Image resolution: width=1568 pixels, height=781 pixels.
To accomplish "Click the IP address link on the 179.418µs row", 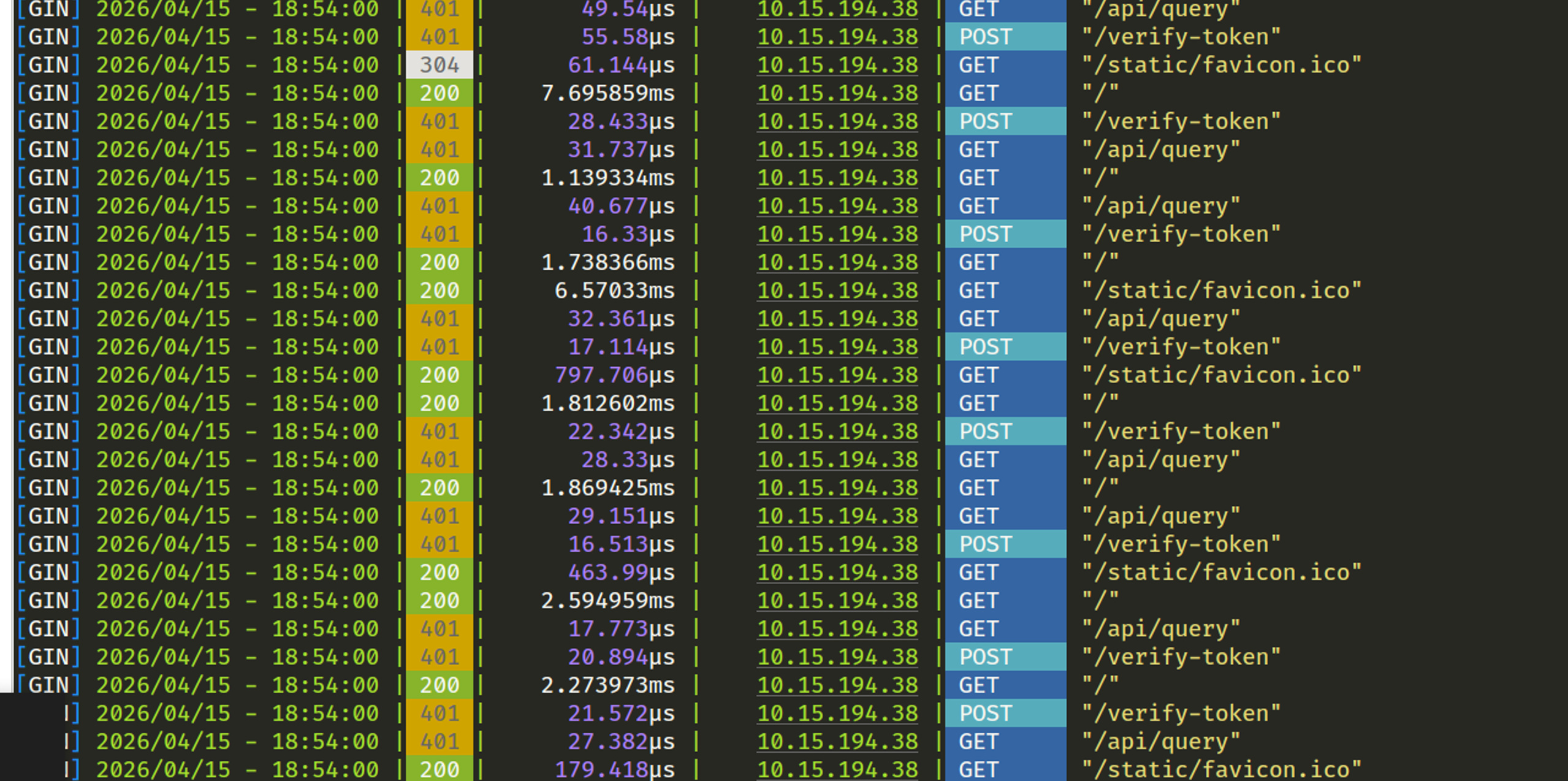I will pyautogui.click(x=837, y=770).
